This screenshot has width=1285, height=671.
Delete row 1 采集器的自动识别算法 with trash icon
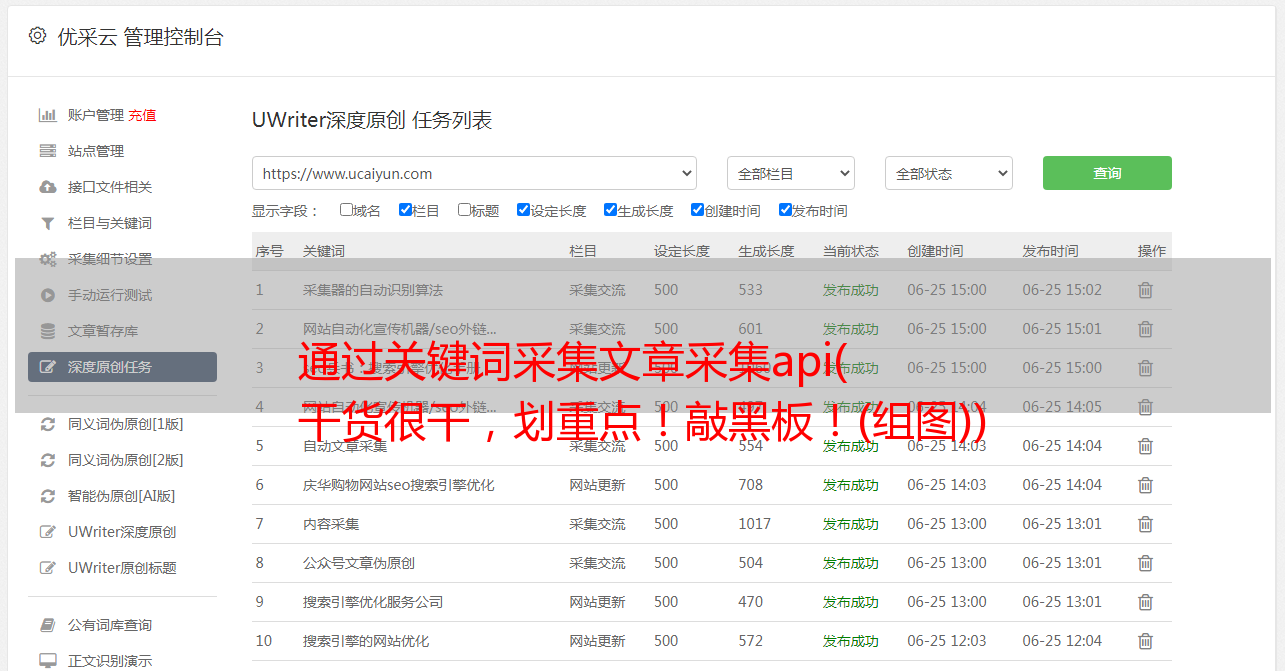[1146, 290]
